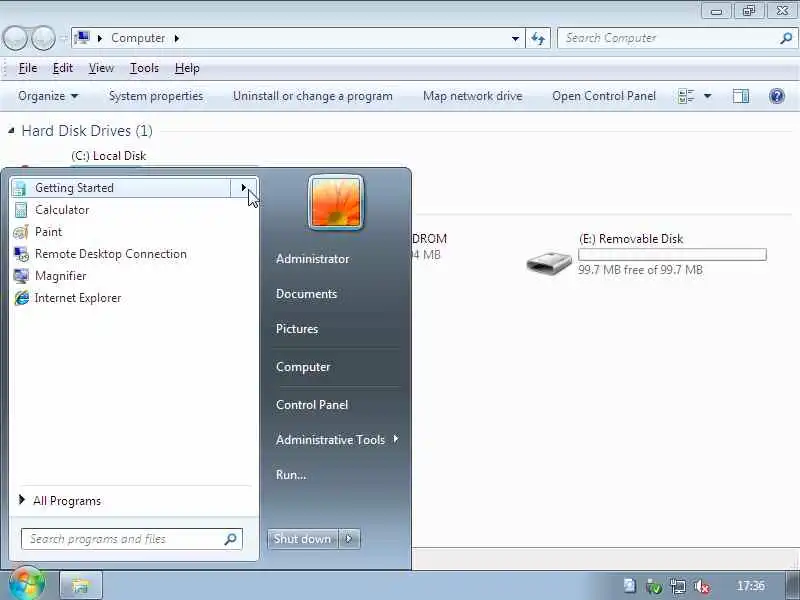Click the Shut down button
This screenshot has width=800, height=600.
tap(303, 539)
